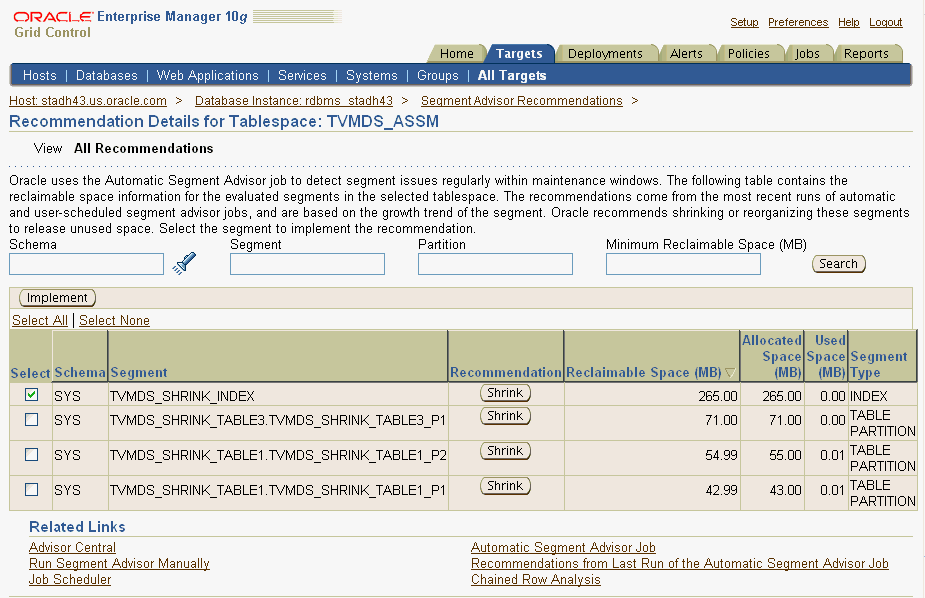This screenshot has width=925, height=598.
Task: Click the Search button
Action: point(838,264)
